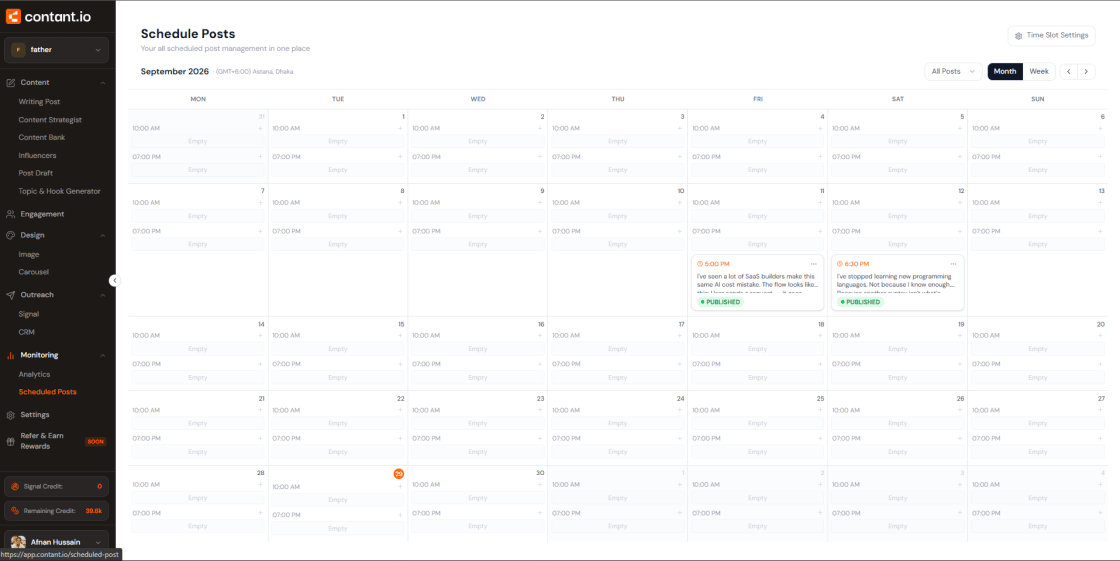Open Post Draft section
Screen dimensions: 1120x561
(x=36, y=173)
